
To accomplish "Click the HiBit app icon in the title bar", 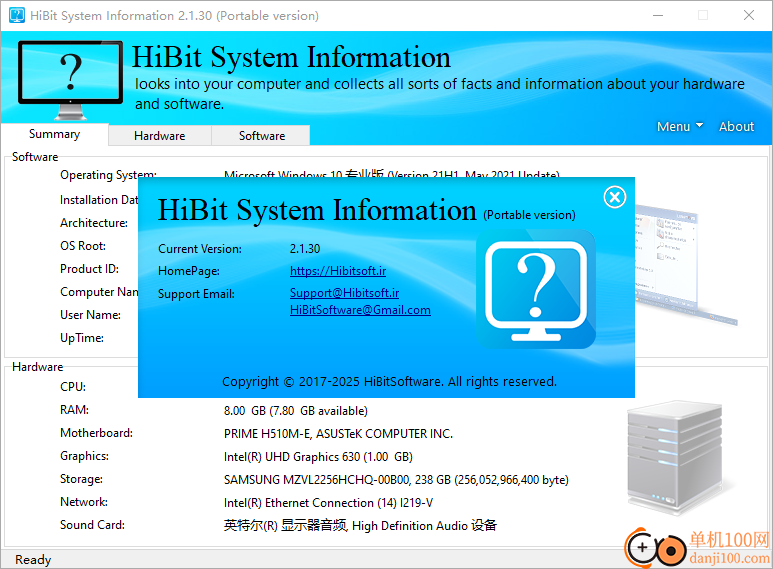I will [17, 15].
